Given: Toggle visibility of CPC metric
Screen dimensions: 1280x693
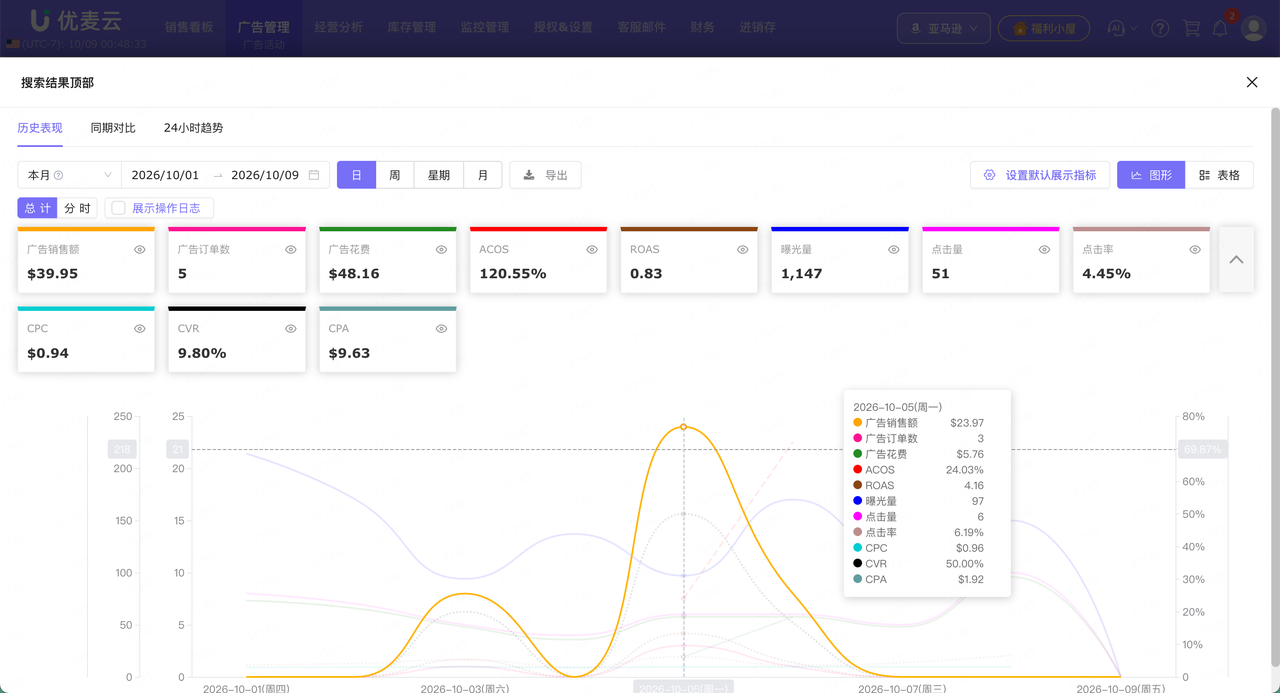Looking at the screenshot, I should click(x=140, y=329).
